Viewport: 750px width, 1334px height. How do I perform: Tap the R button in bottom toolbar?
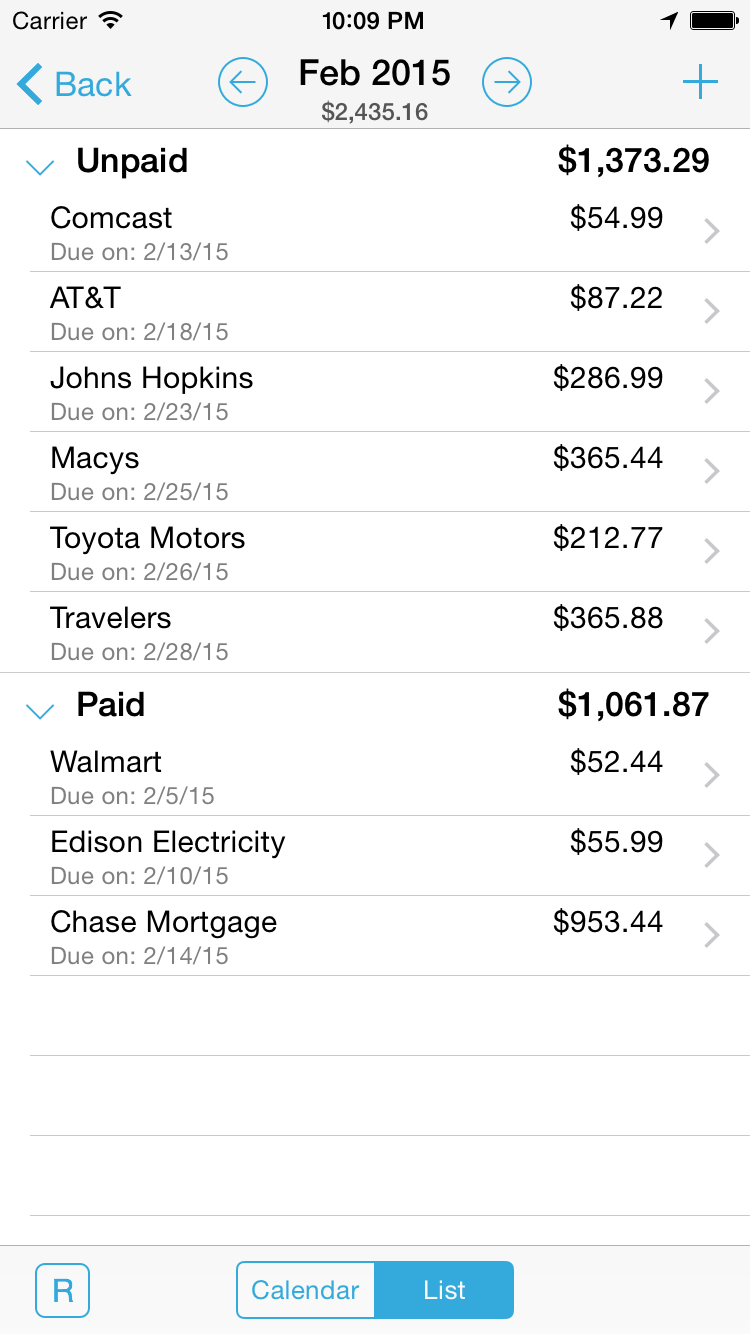[x=62, y=1290]
